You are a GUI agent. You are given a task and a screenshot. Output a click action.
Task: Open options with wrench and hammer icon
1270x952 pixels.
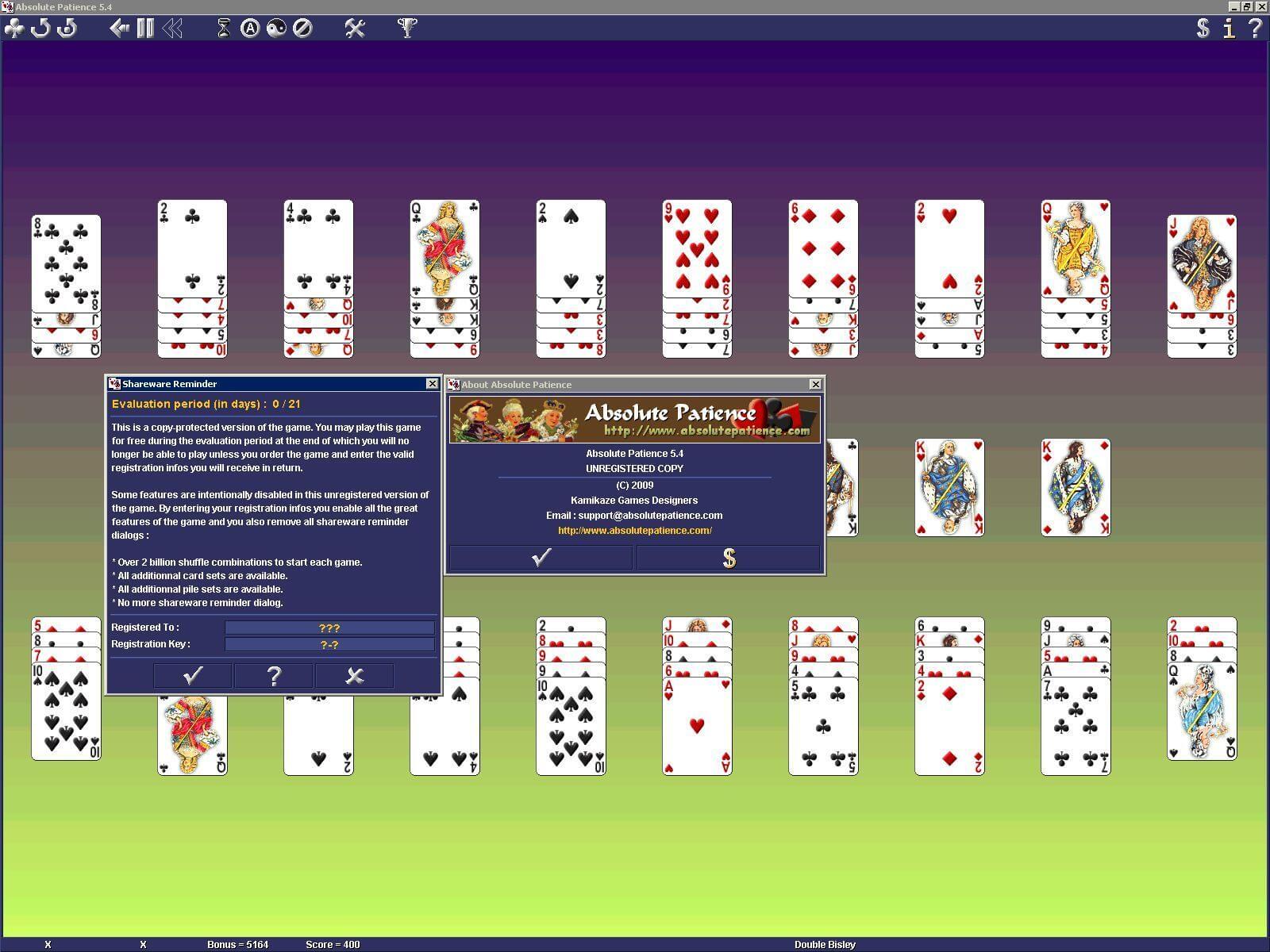coord(355,29)
